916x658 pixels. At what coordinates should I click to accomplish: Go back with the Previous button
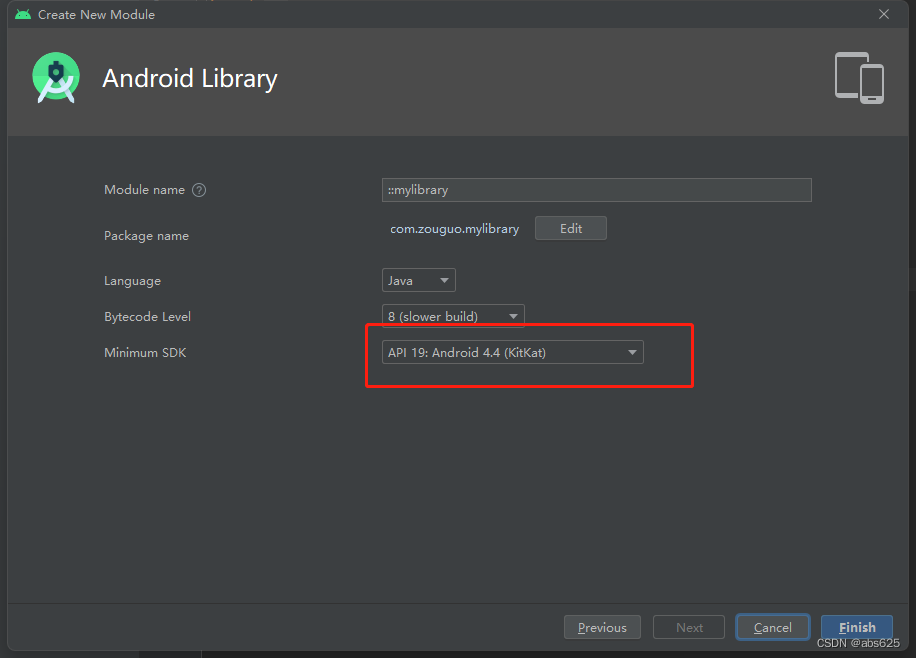click(x=602, y=627)
